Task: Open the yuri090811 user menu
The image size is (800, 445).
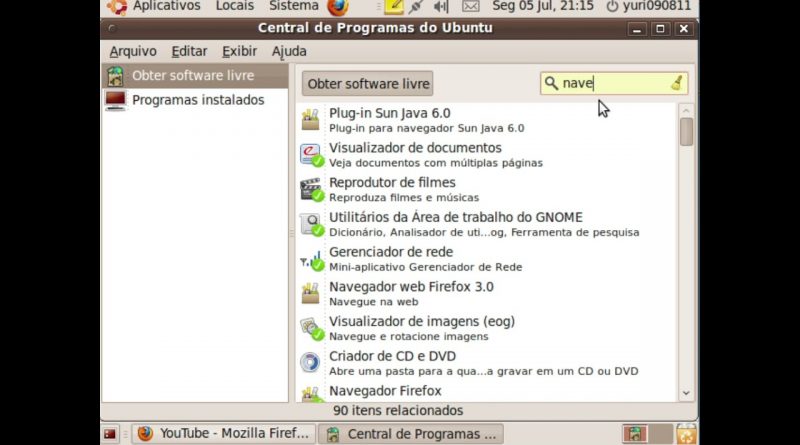Action: point(656,6)
